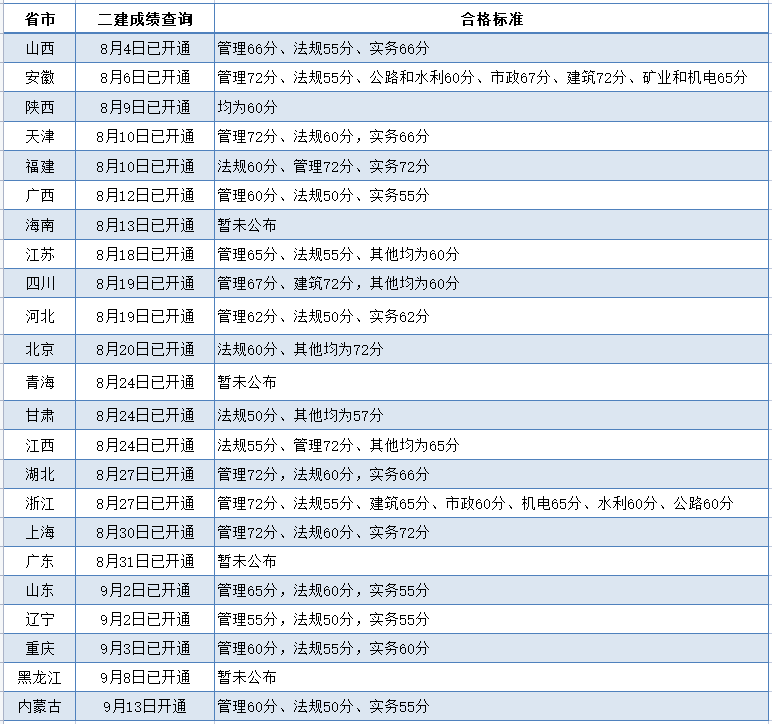
Task: Open the 9月13日开通 query for 内蒙古
Action: tap(145, 706)
